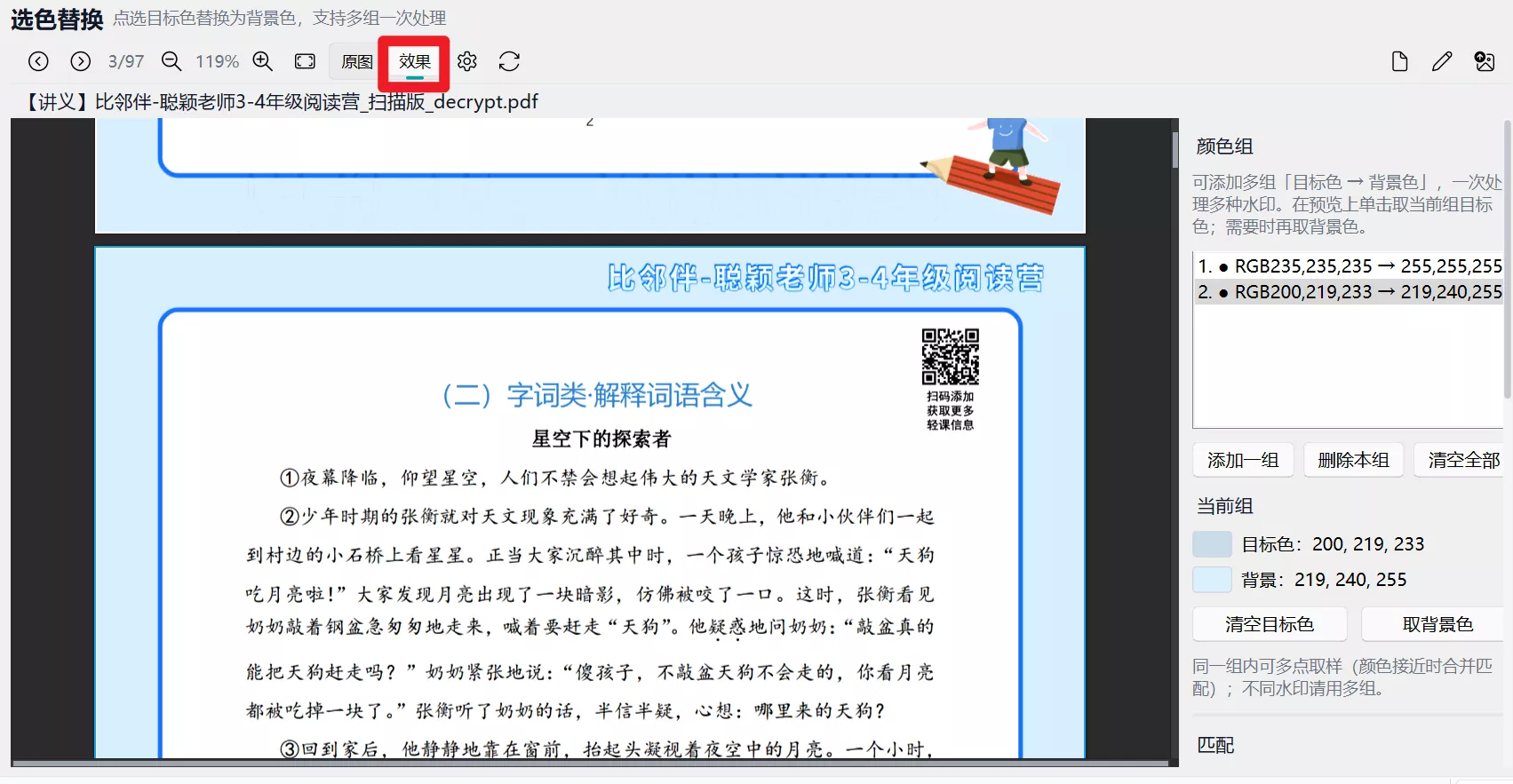Click the QR code in the page
The width and height of the screenshot is (1513, 784).
point(950,357)
